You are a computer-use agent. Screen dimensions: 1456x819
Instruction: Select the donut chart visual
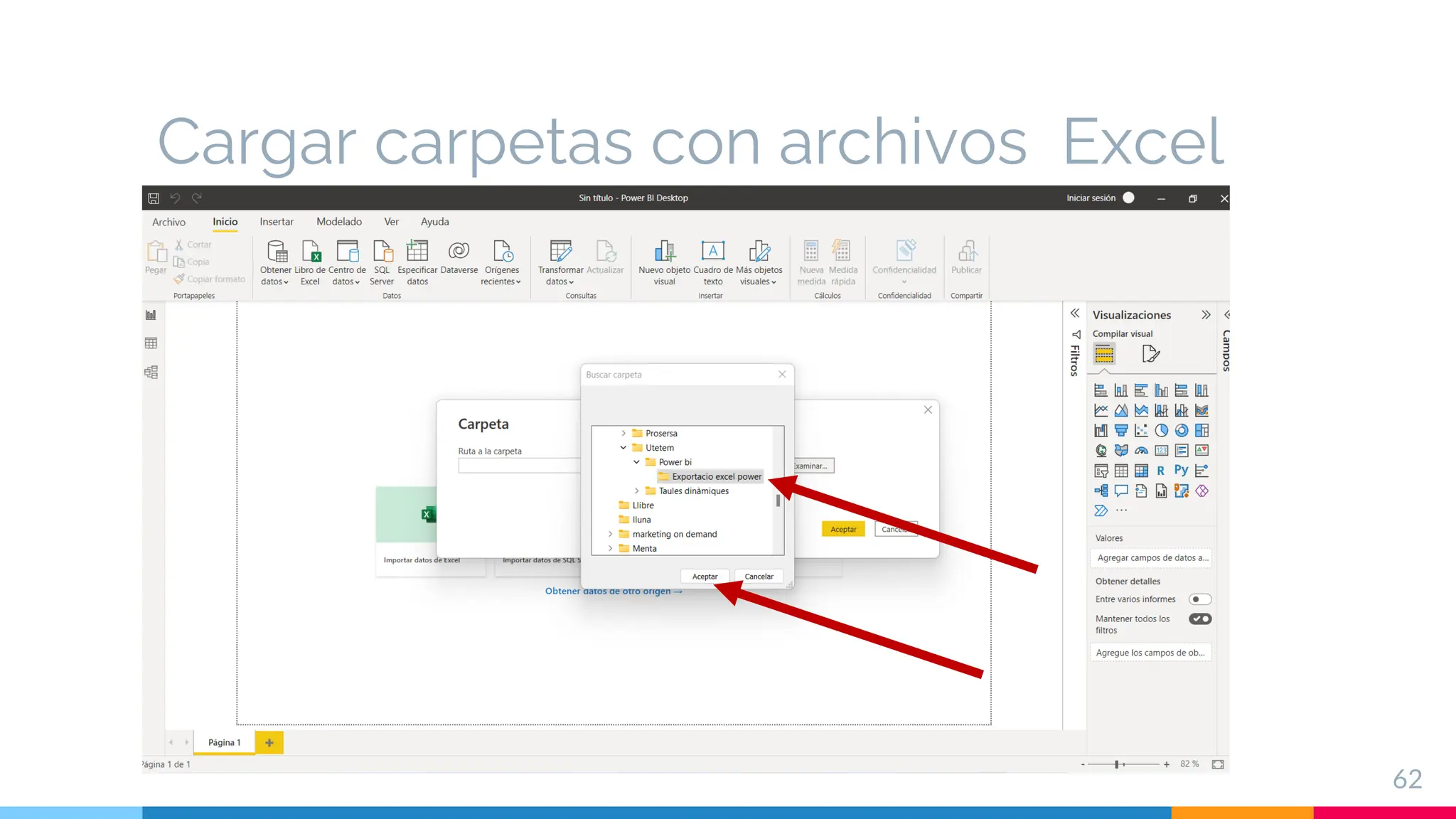1182,430
